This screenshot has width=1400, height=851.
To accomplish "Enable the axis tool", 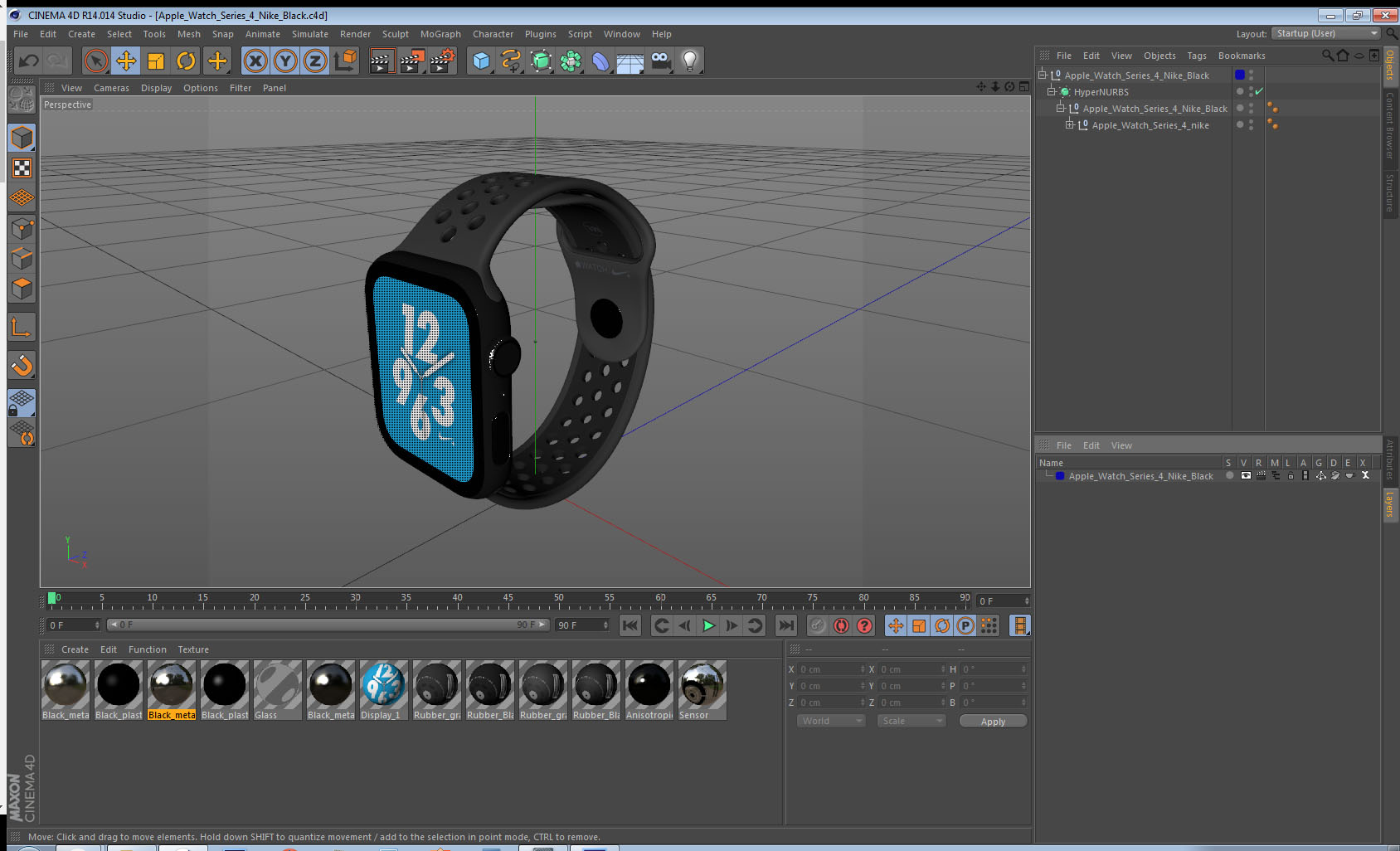I will (22, 328).
